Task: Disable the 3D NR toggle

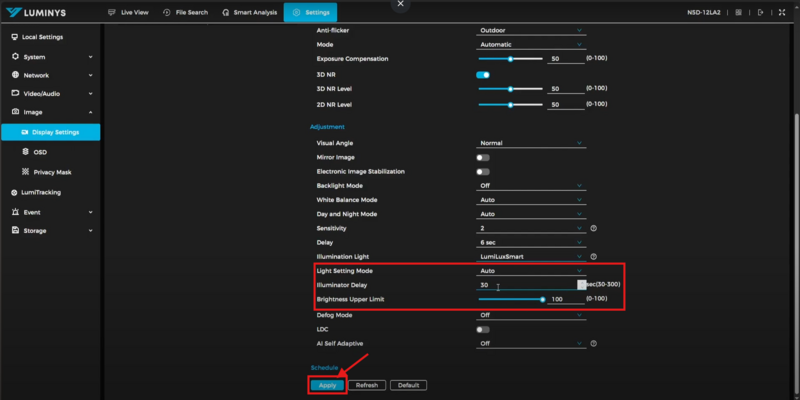Action: [x=483, y=75]
